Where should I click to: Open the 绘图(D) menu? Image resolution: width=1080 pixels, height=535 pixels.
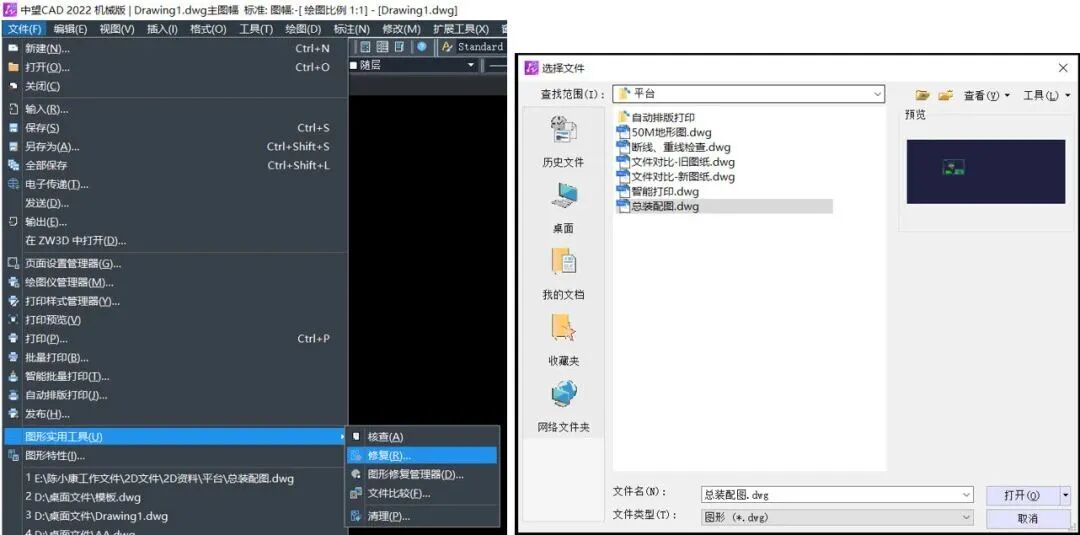coord(303,28)
